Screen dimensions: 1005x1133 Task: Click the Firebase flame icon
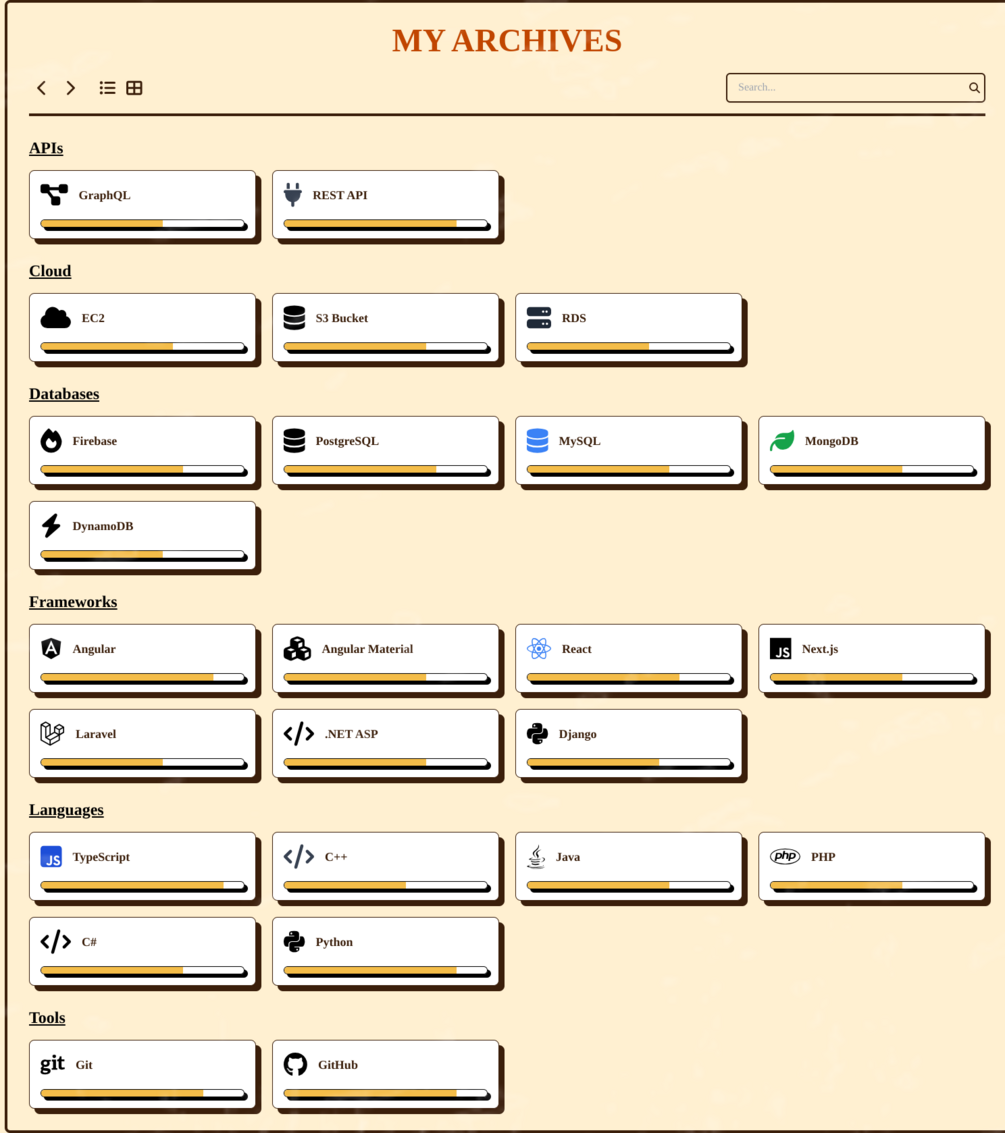tap(51, 441)
